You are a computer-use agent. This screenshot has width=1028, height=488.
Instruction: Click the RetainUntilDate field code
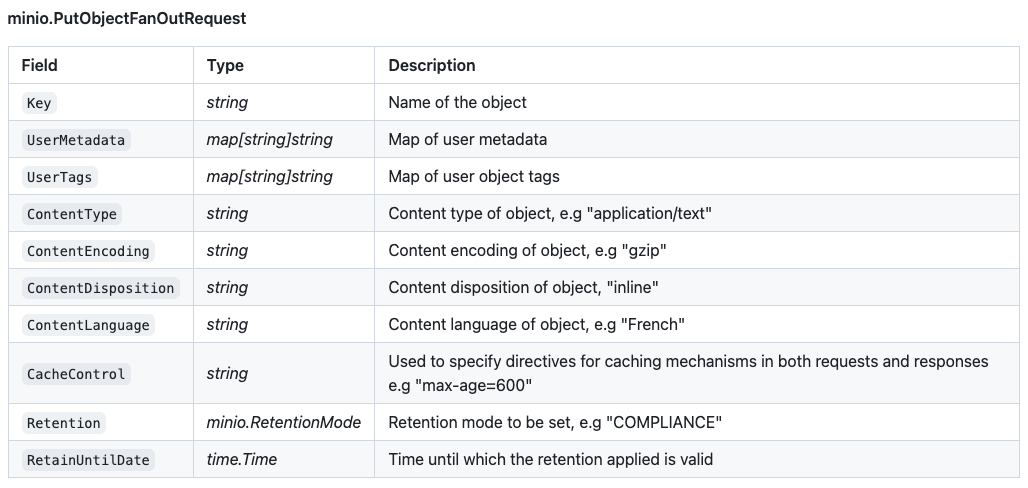[88, 460]
